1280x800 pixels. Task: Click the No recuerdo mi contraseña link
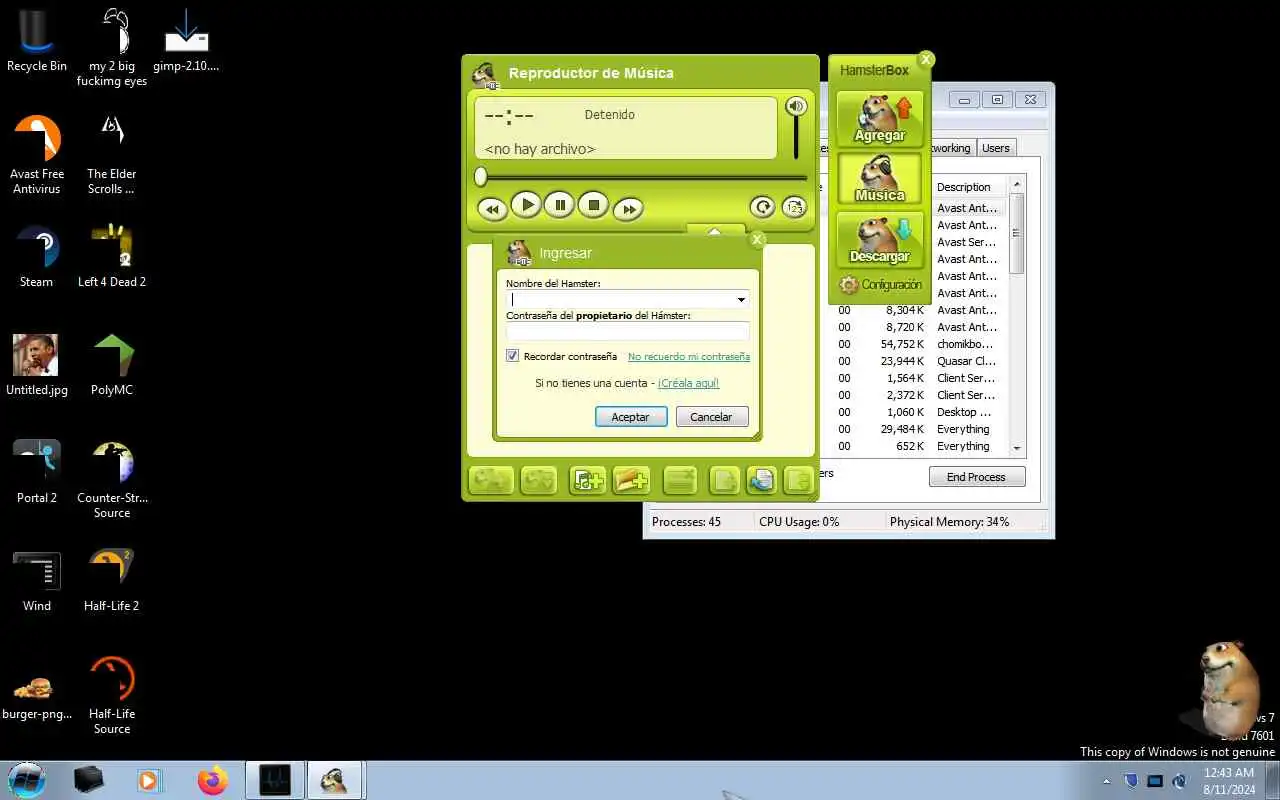pos(688,356)
